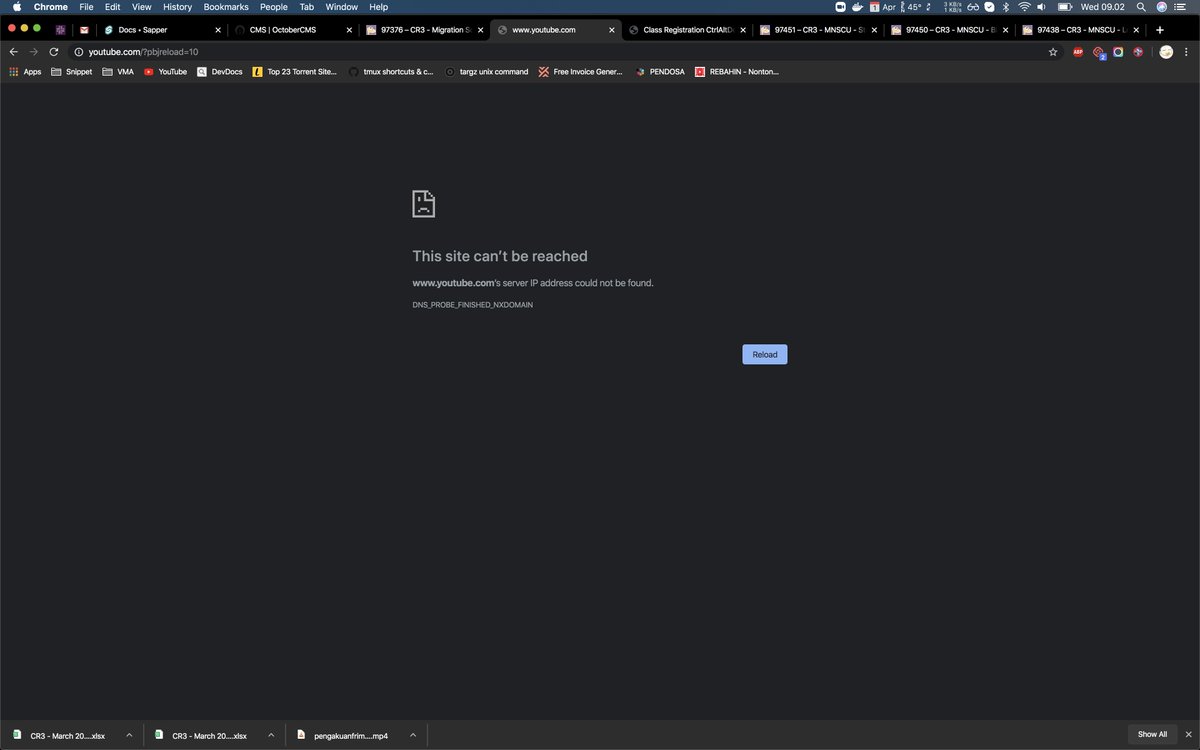The width and height of the screenshot is (1200, 750).
Task: Click Show All downloads button
Action: pyautogui.click(x=1152, y=734)
